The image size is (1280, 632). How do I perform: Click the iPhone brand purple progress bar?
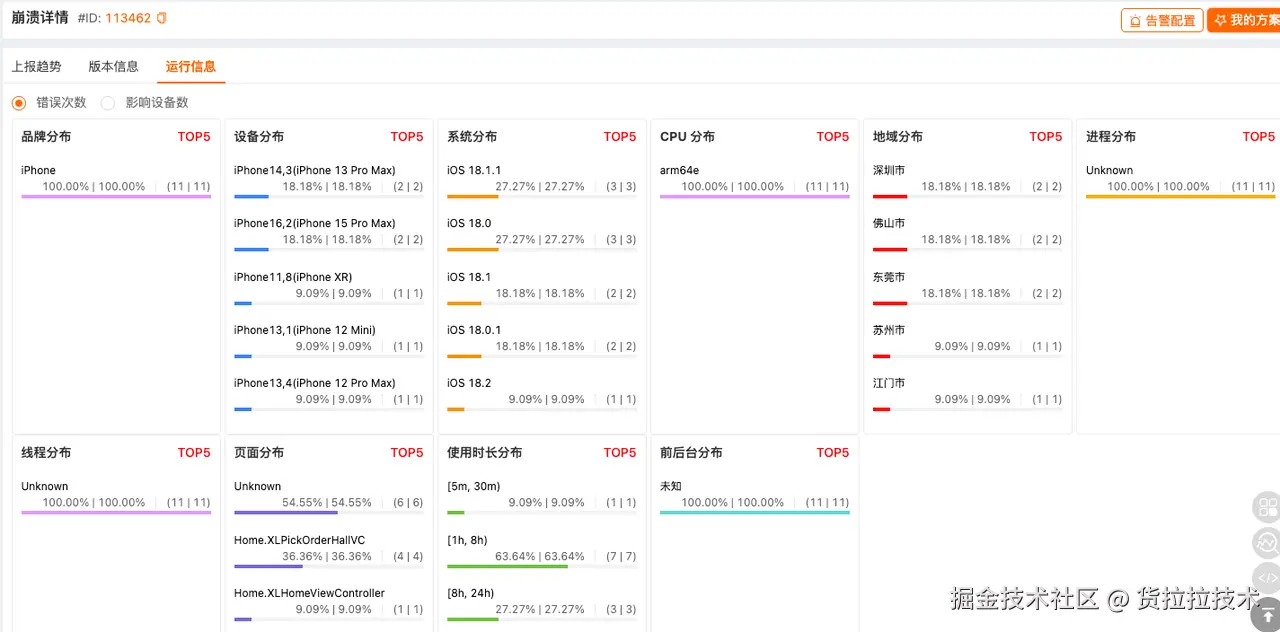tap(116, 197)
